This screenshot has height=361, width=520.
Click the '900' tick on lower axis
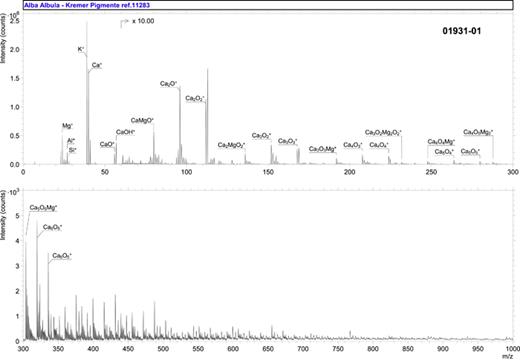(443, 349)
